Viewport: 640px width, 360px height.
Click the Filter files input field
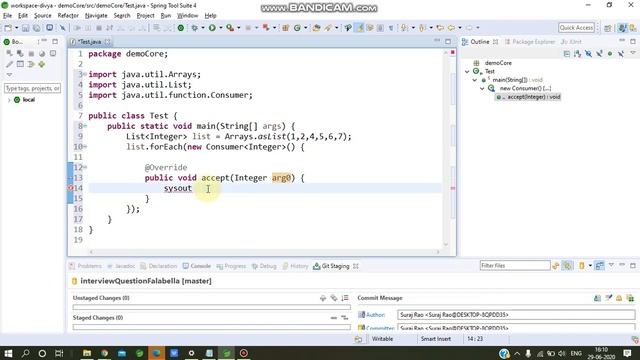click(x=515, y=266)
